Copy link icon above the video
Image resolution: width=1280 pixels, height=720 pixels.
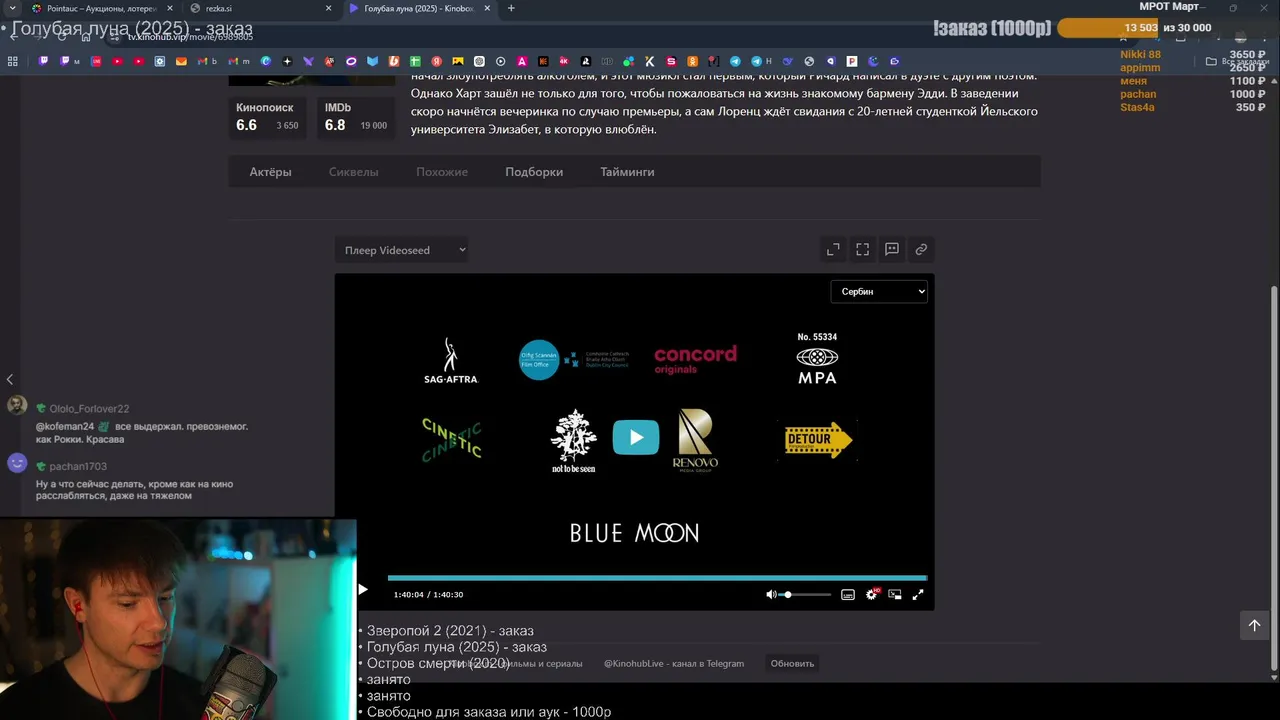pyautogui.click(x=921, y=249)
